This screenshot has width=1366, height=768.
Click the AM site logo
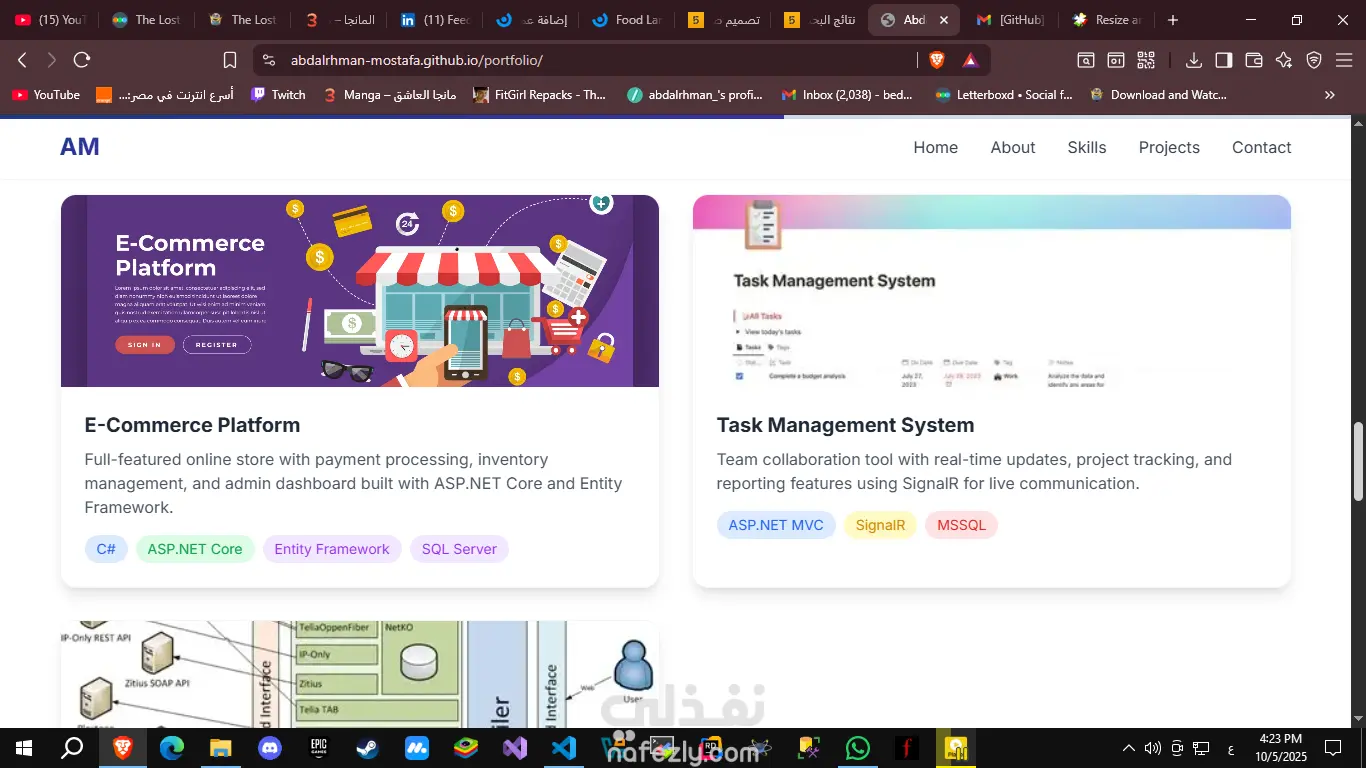80,147
